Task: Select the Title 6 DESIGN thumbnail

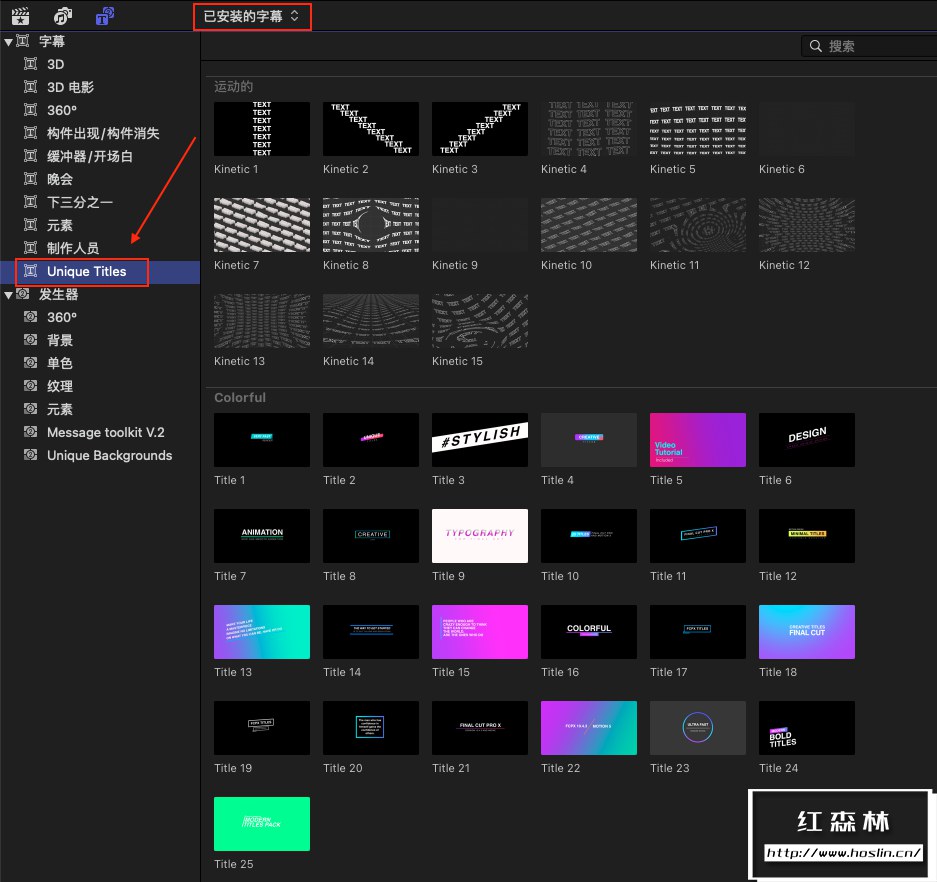Action: 807,440
